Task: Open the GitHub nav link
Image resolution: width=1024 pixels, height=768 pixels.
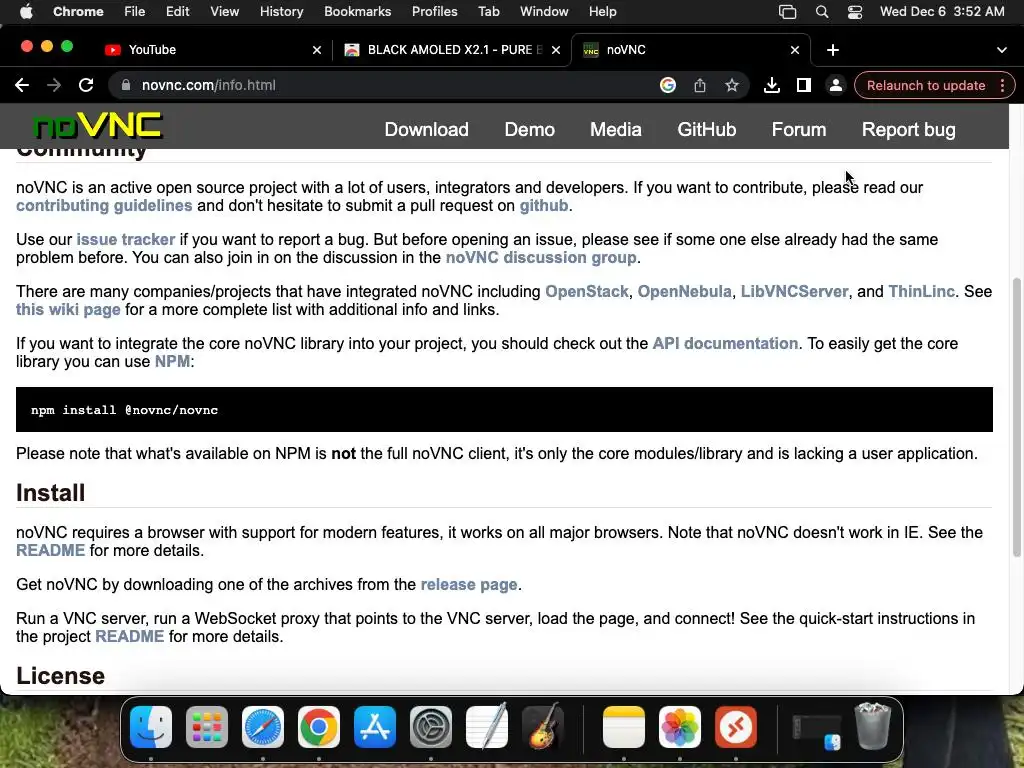Action: click(x=707, y=129)
